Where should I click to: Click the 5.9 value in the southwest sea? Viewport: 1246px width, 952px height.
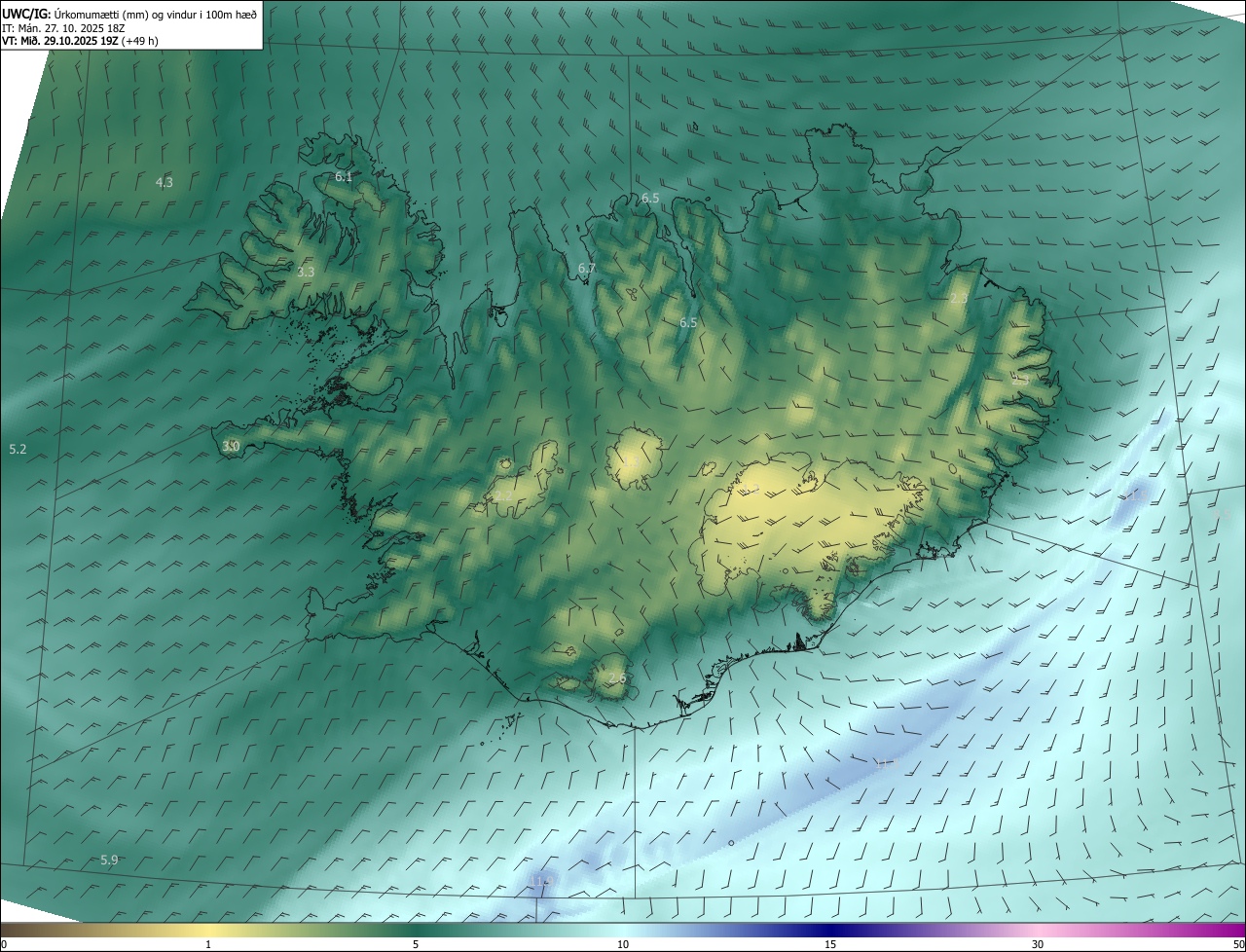[109, 860]
